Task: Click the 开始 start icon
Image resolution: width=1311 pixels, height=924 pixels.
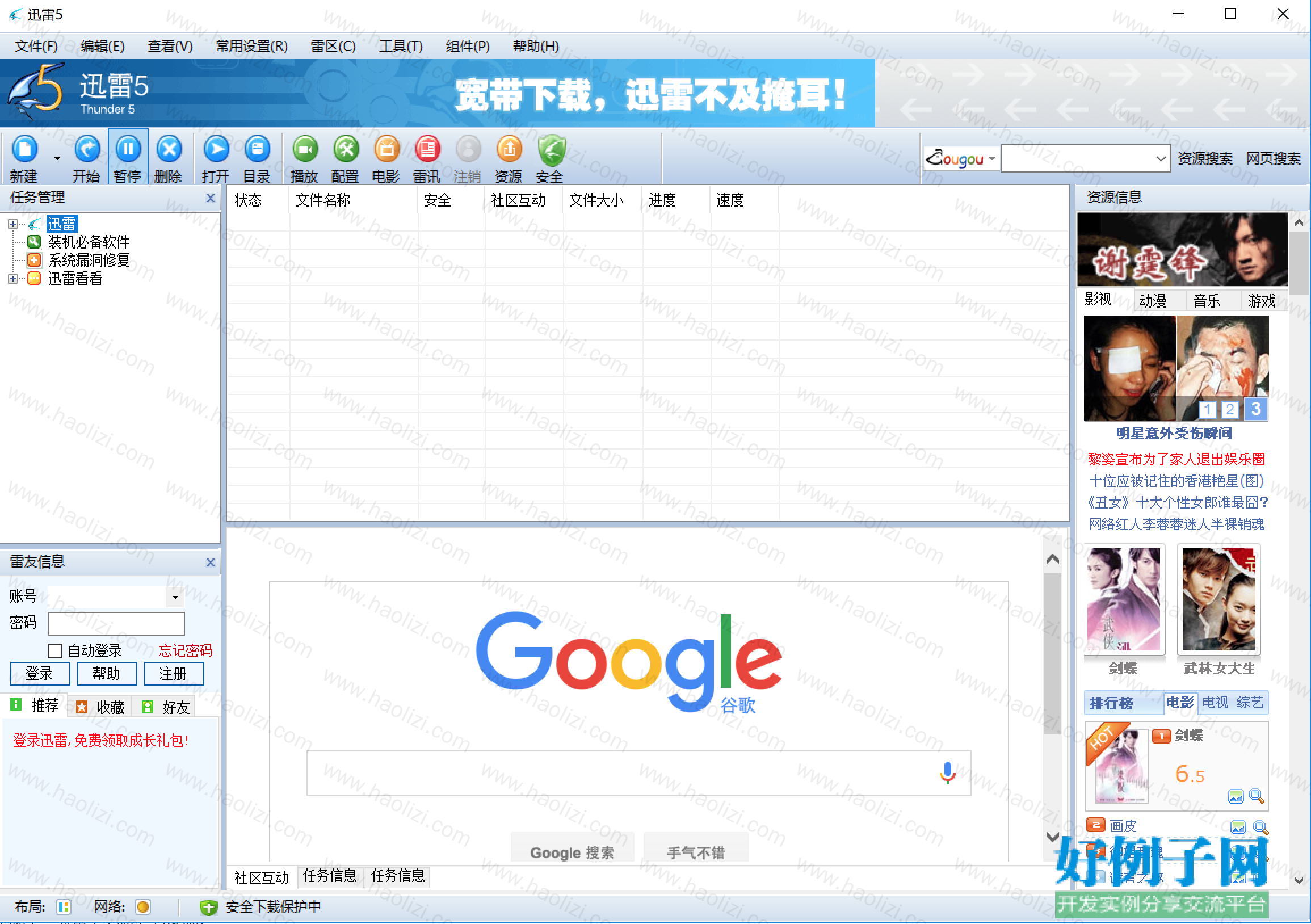Action: (x=87, y=150)
